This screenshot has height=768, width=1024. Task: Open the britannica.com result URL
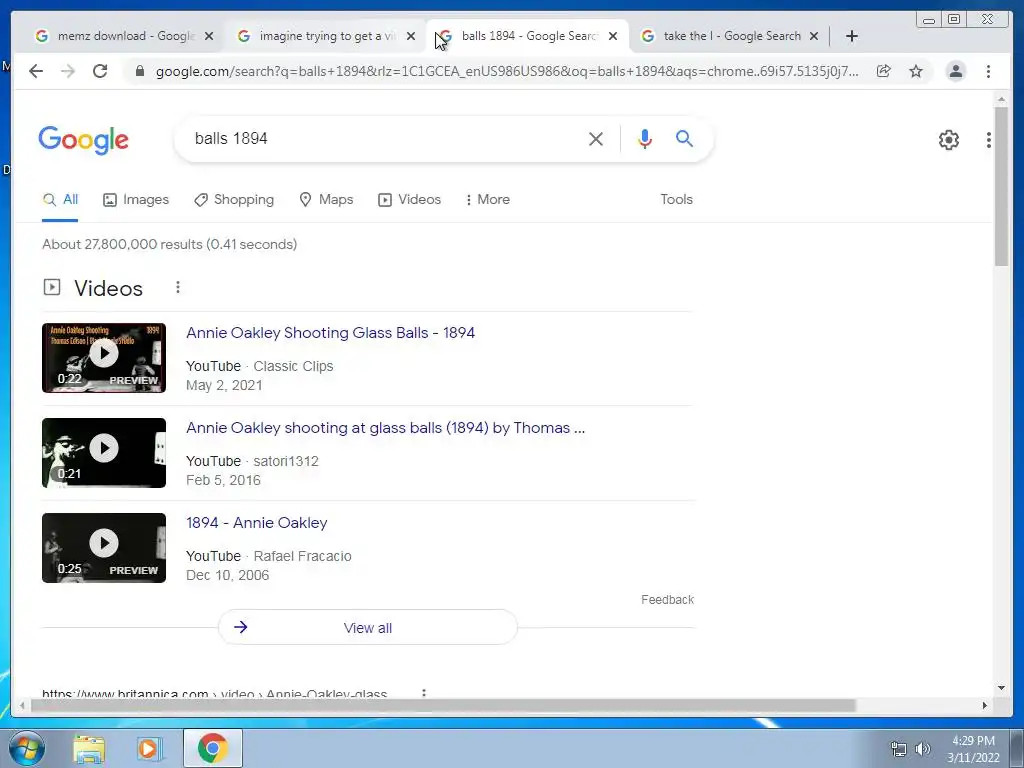(215, 694)
